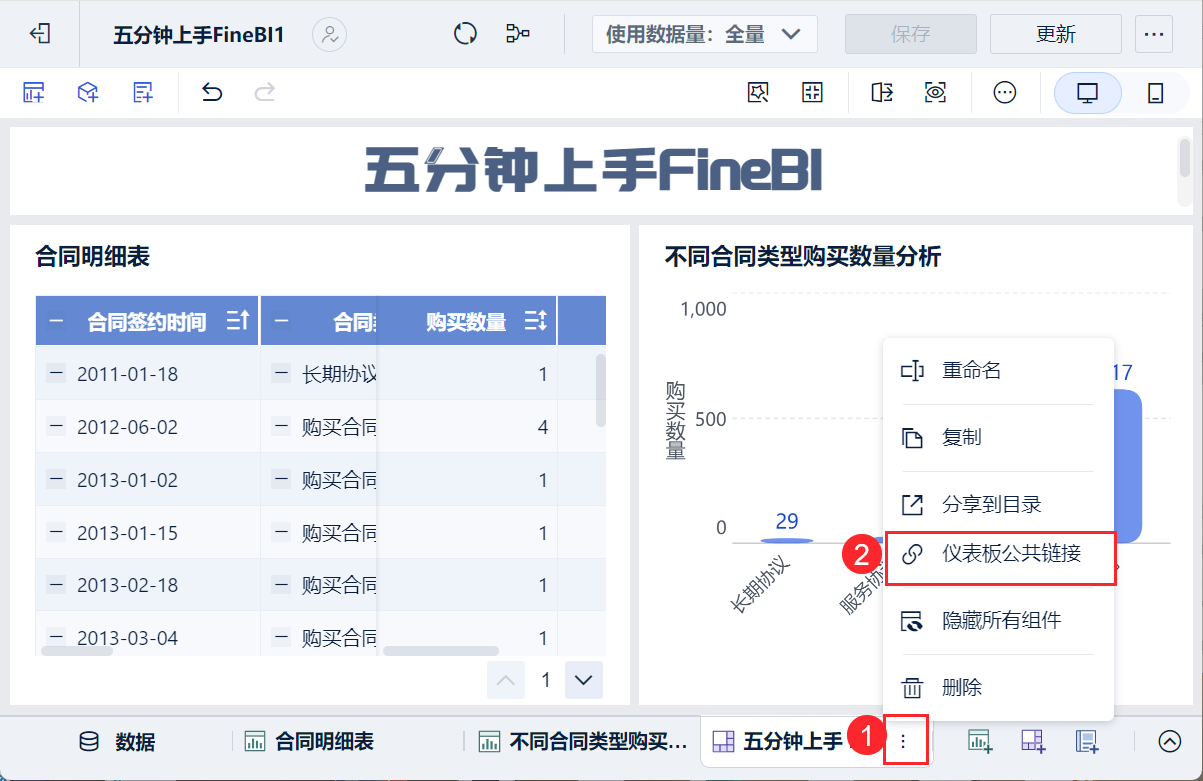Switch to the 数据 tab
1203x781 pixels.
coord(118,741)
